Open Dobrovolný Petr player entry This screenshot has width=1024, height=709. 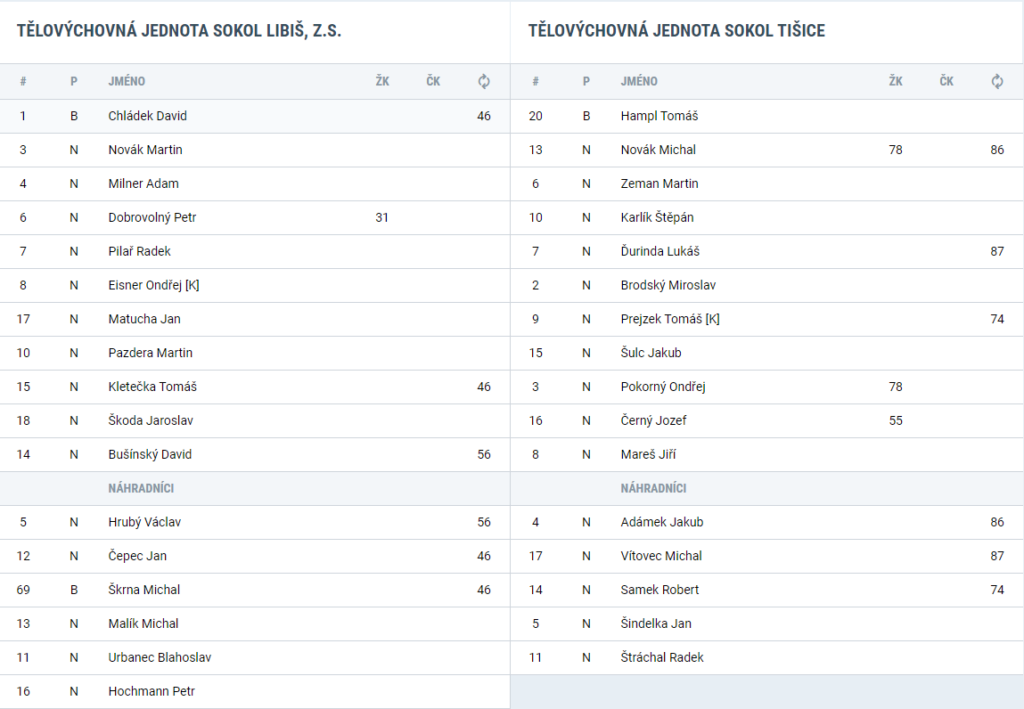click(152, 217)
